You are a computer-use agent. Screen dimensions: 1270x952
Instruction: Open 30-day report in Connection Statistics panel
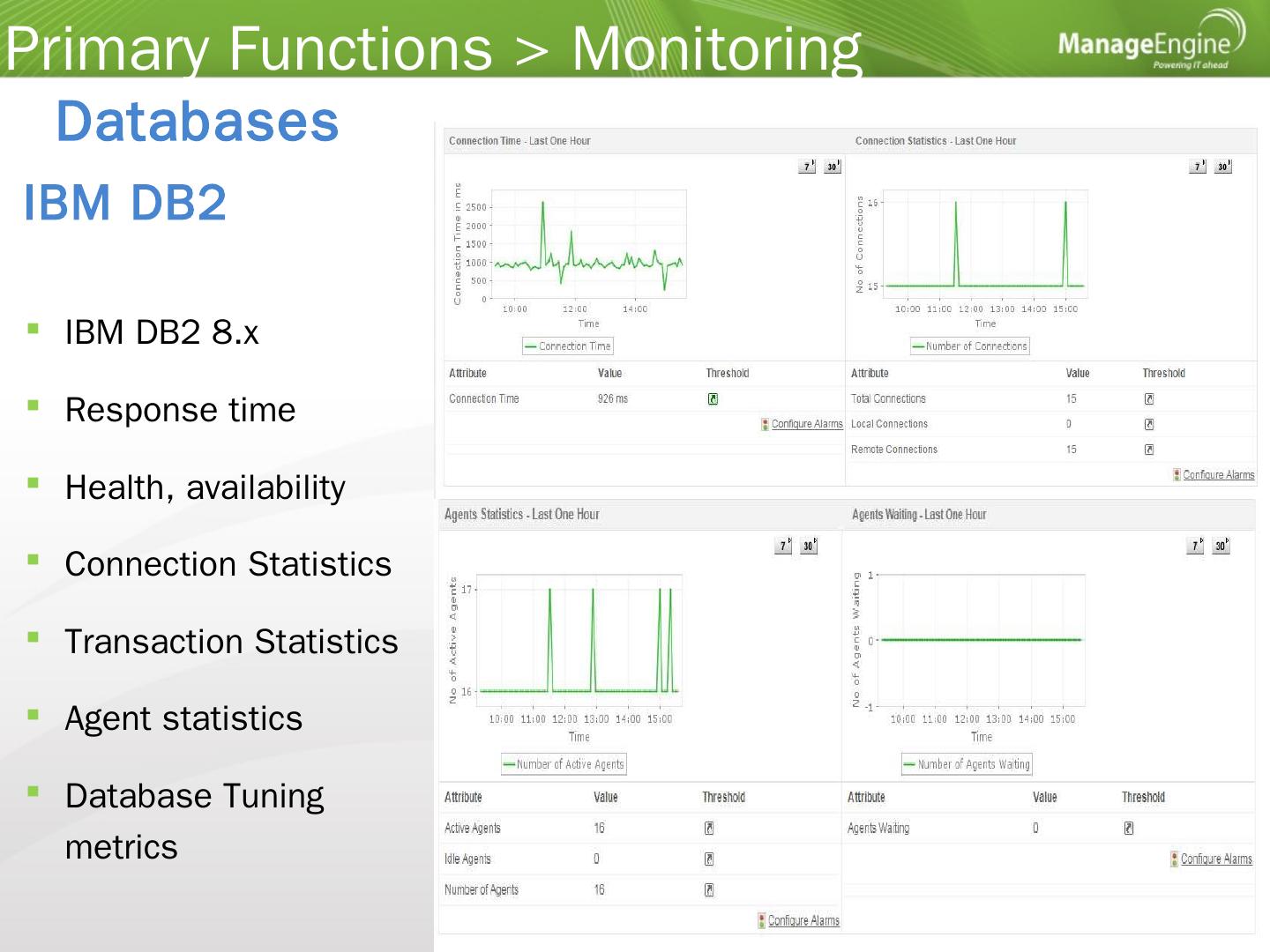coord(1222,166)
